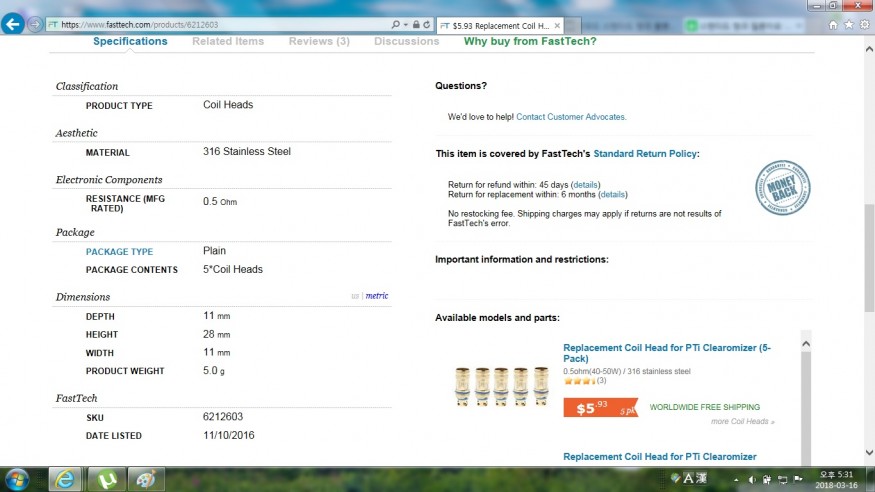Open the Standard Return Policy link
This screenshot has width=875, height=492.
pyautogui.click(x=645, y=153)
